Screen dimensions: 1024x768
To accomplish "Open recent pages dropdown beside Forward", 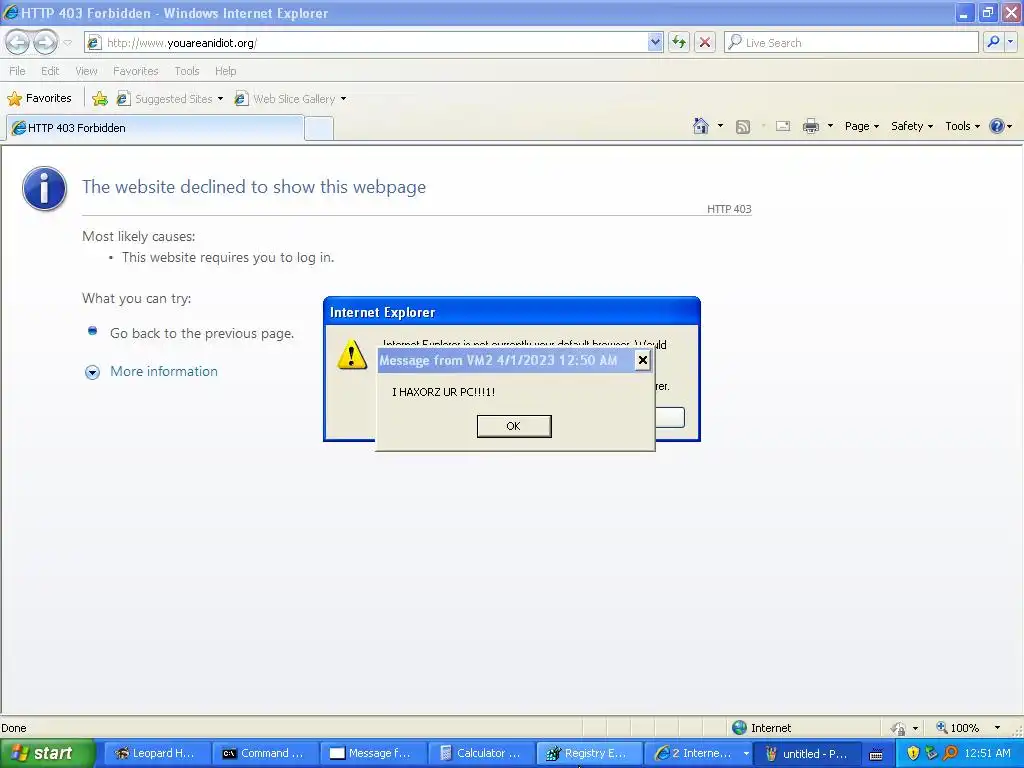I will tap(67, 43).
